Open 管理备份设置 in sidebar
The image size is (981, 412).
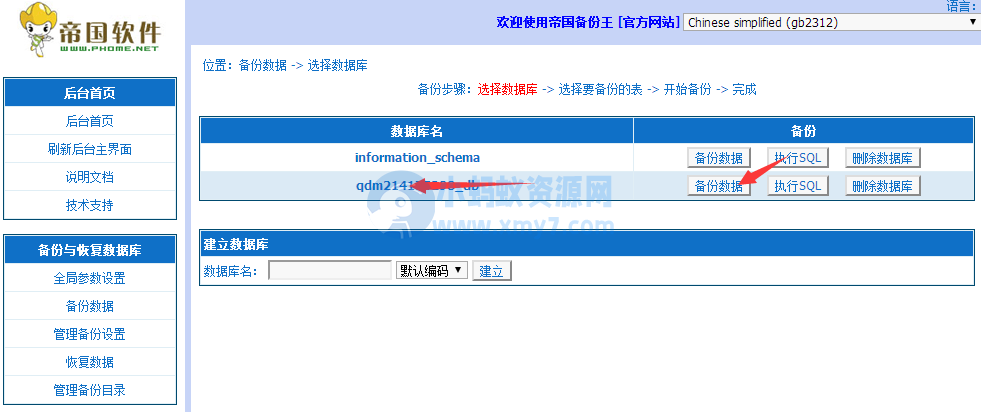89,334
